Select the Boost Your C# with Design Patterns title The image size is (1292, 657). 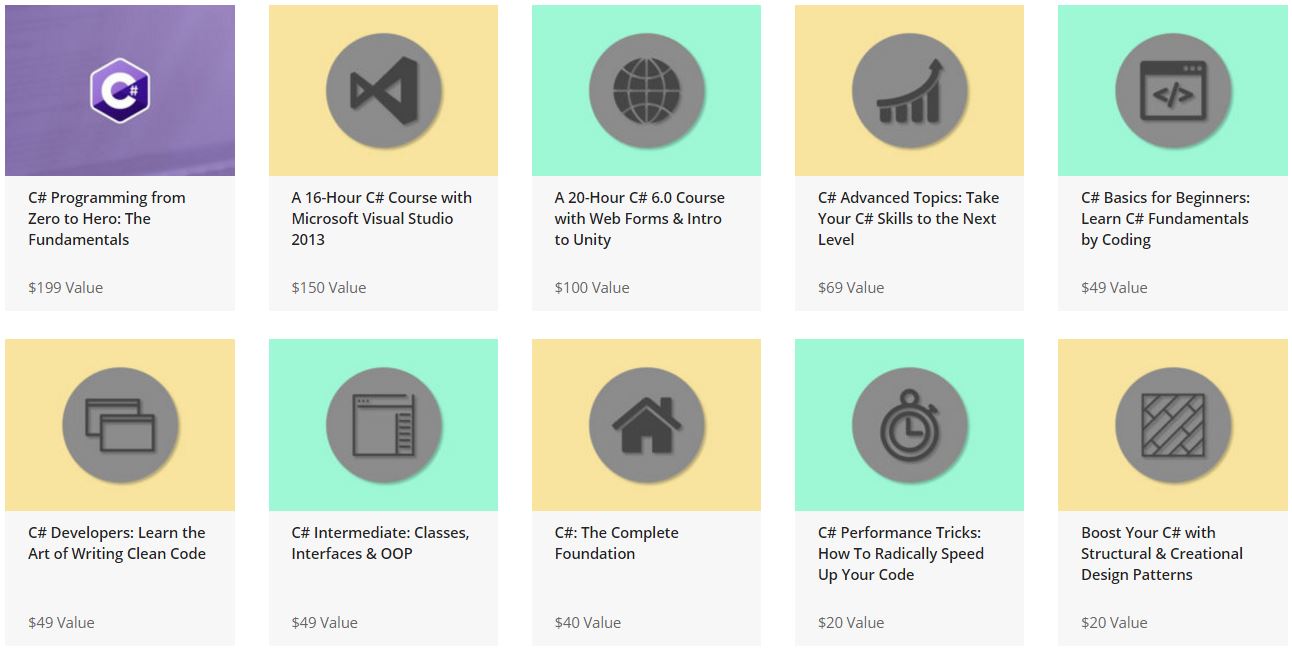pos(1160,553)
